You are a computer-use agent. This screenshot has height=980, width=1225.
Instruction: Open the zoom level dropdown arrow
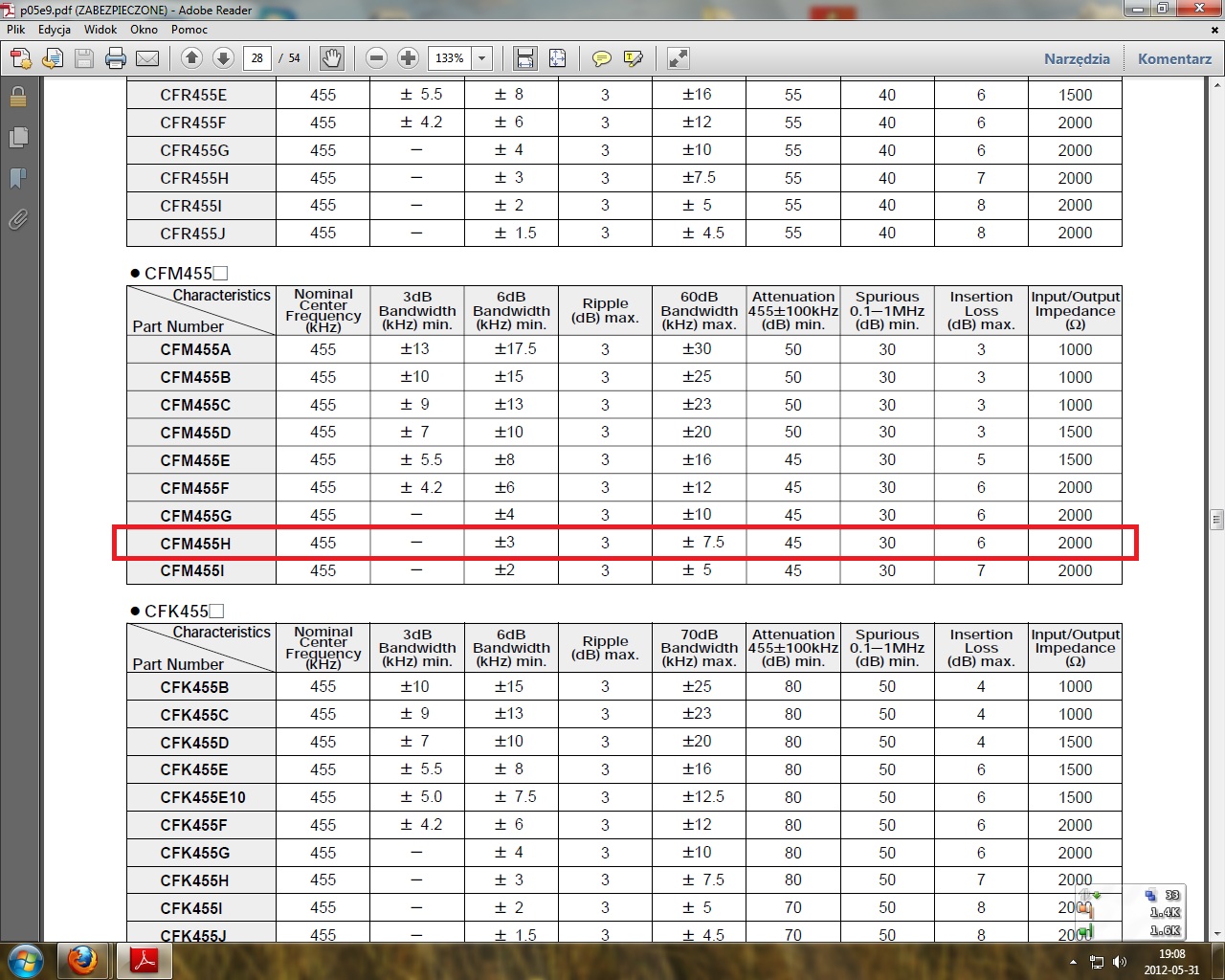pos(482,58)
